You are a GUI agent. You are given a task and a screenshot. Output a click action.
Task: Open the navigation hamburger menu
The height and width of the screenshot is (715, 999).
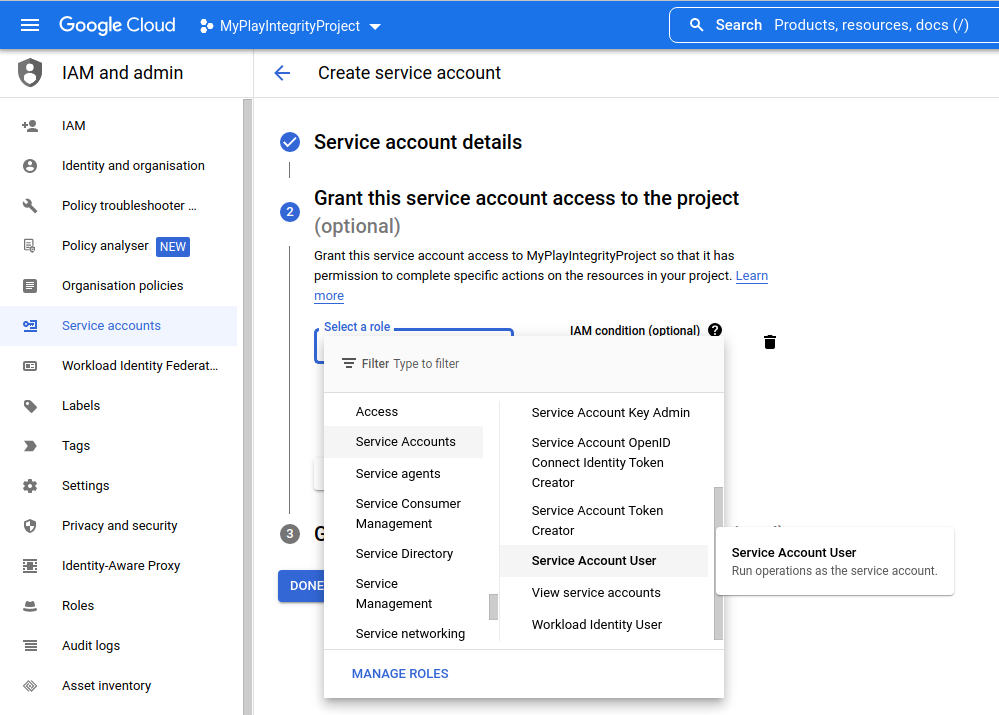coord(29,25)
